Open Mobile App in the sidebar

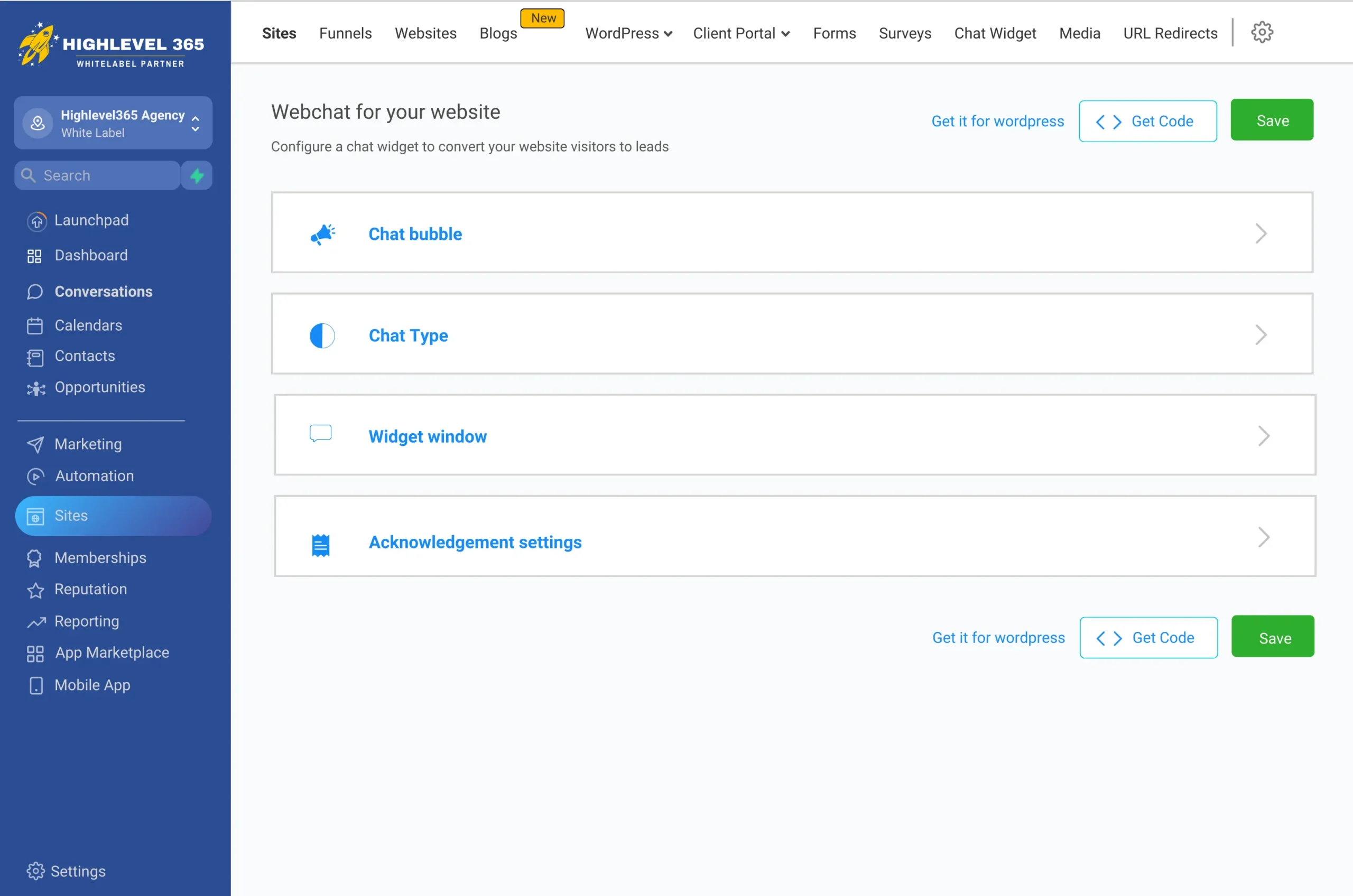92,685
